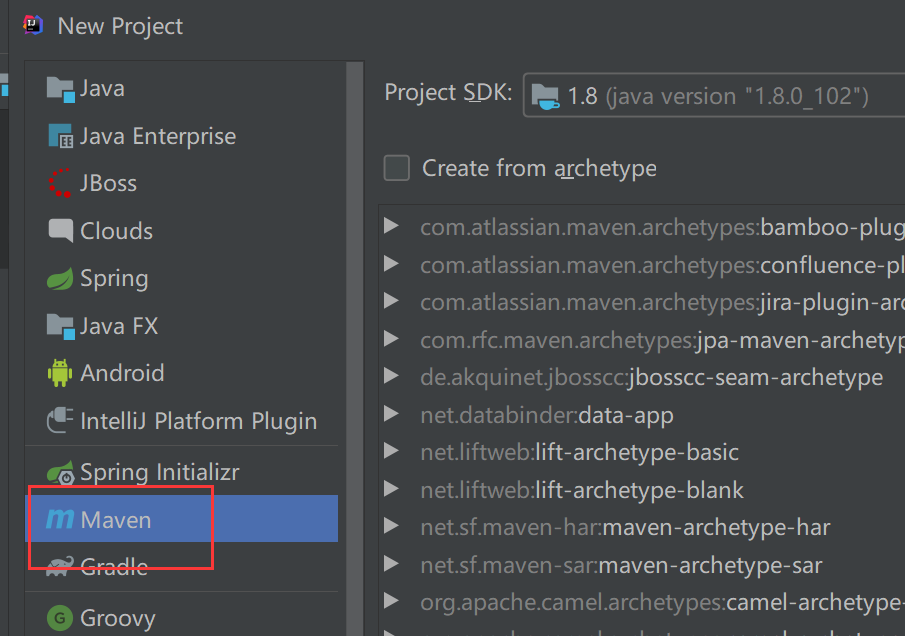Pick the Groovy green circle icon
This screenshot has width=905, height=636.
(x=61, y=617)
